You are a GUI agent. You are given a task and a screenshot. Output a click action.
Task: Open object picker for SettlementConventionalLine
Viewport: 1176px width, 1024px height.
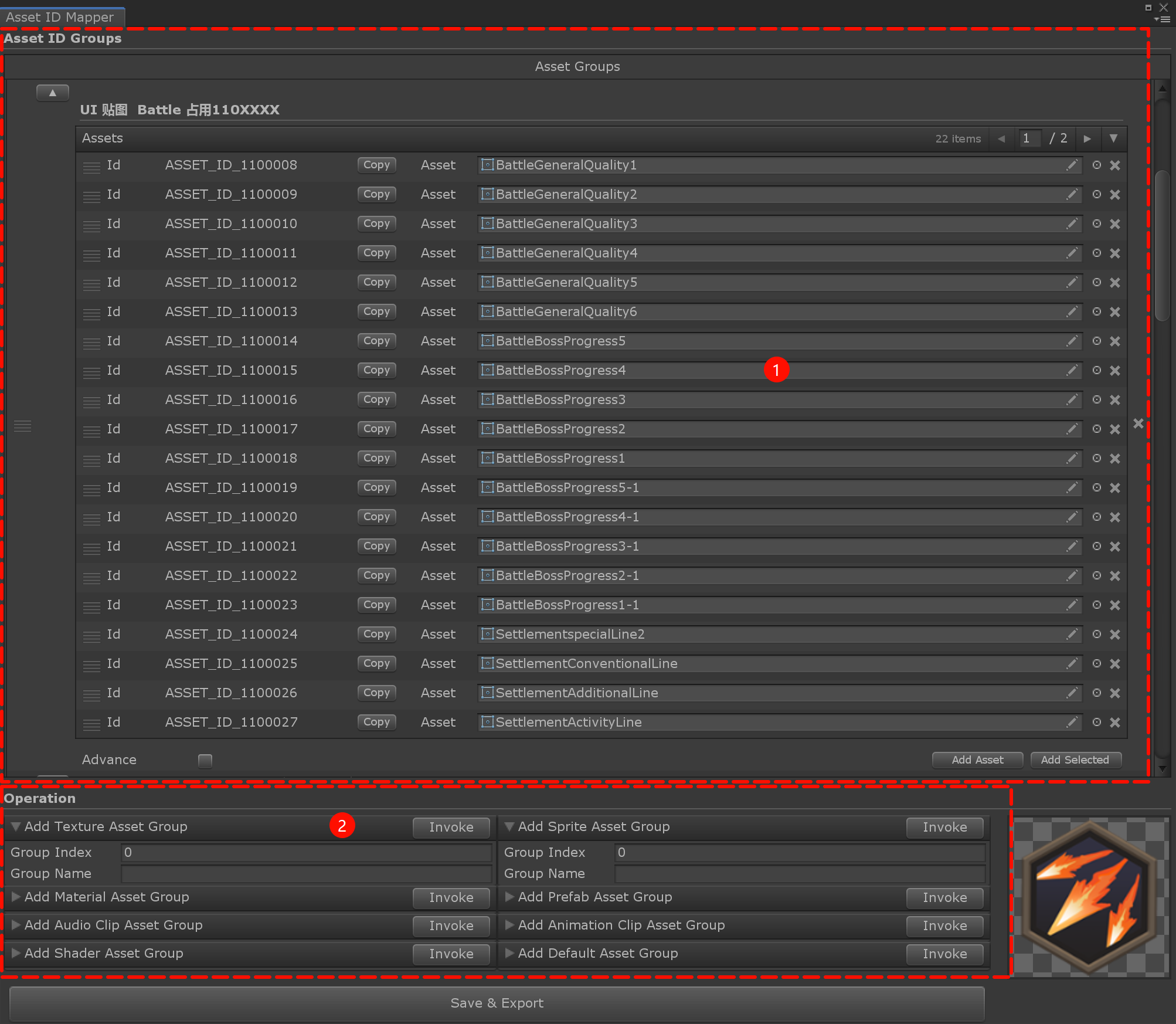[1096, 663]
